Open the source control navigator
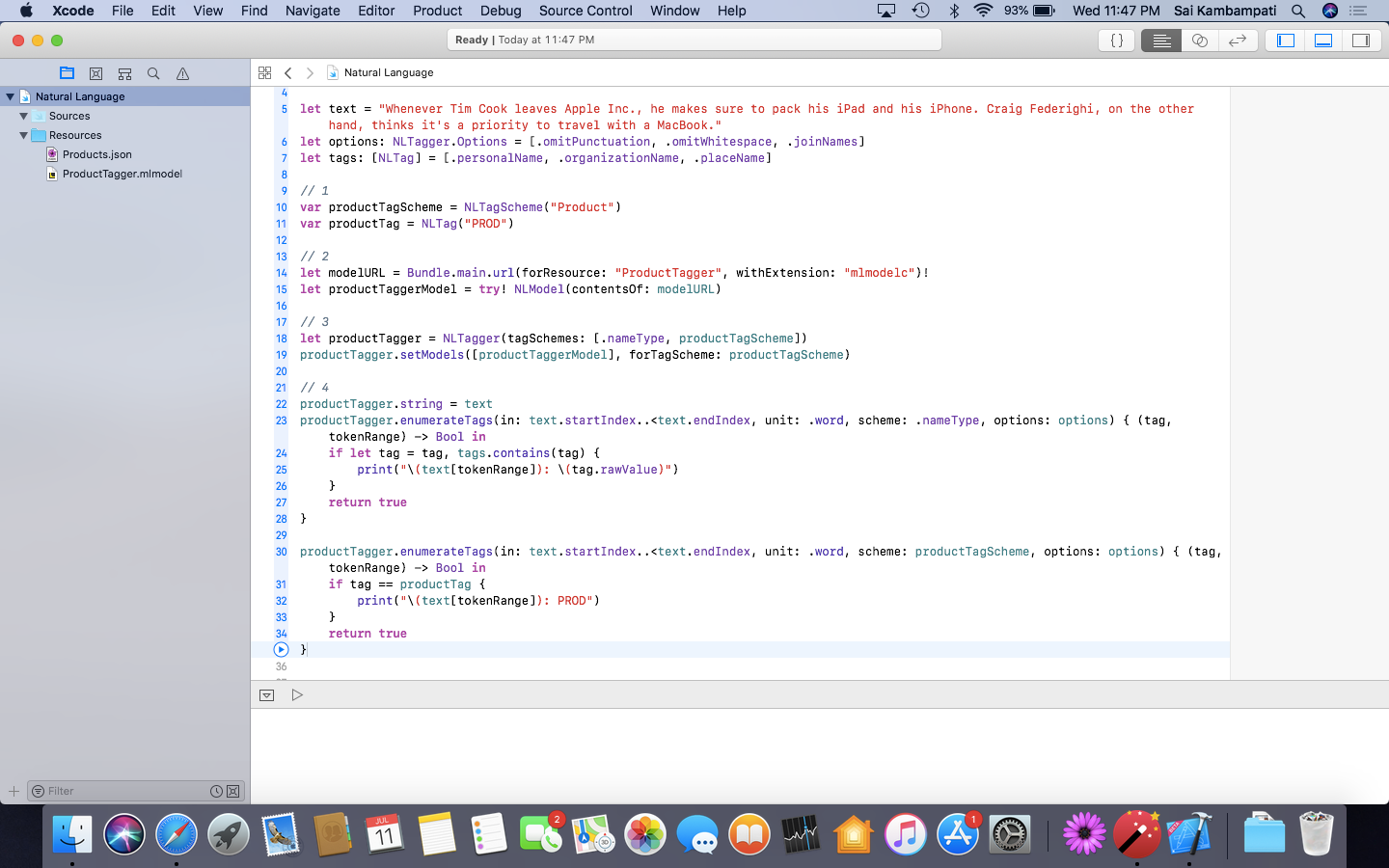The height and width of the screenshot is (868, 1389). (95, 73)
